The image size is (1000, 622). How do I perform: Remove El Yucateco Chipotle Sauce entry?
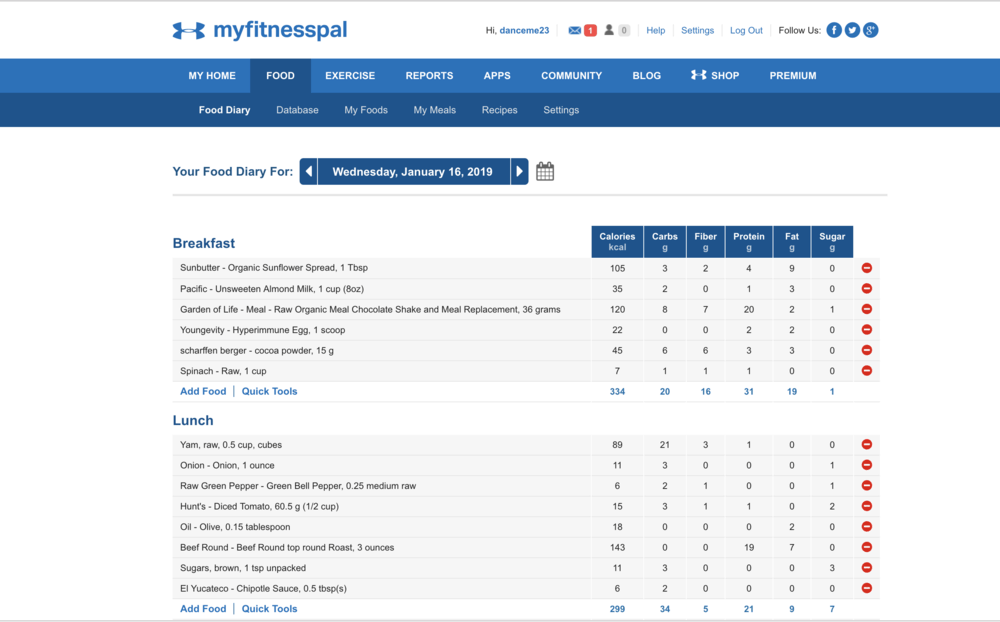point(867,588)
